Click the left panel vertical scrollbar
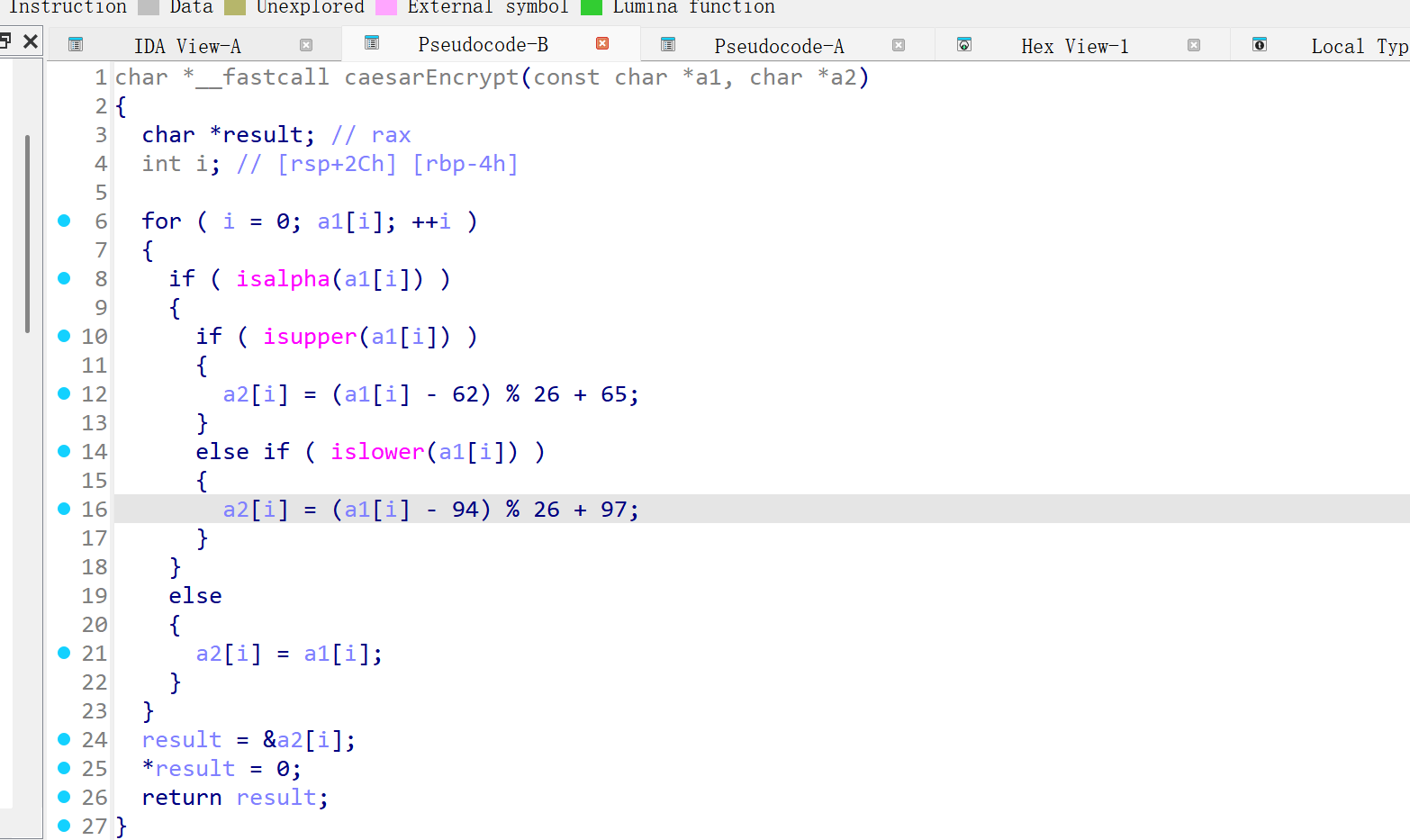The width and height of the screenshot is (1410, 840). pos(28,234)
